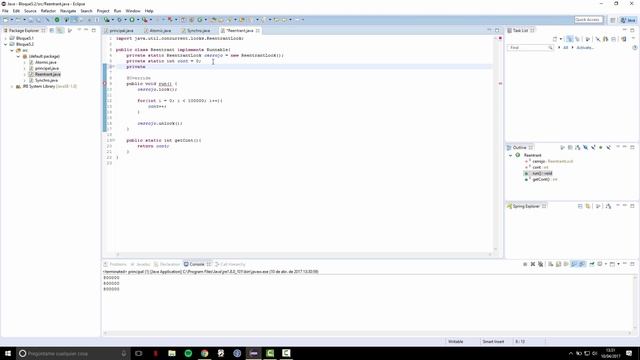Select the Java perspective button

[628, 20]
